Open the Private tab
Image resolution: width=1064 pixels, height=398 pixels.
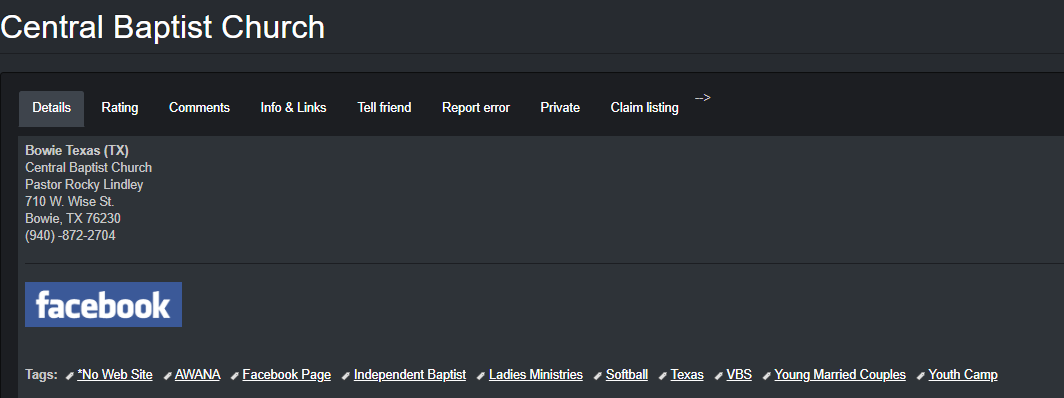click(x=560, y=108)
